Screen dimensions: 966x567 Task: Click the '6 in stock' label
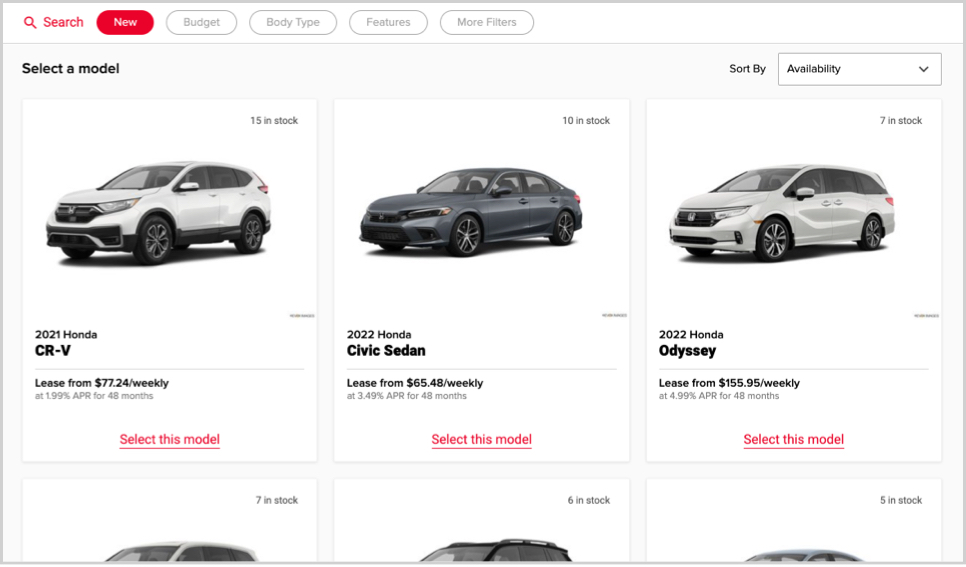[588, 500]
